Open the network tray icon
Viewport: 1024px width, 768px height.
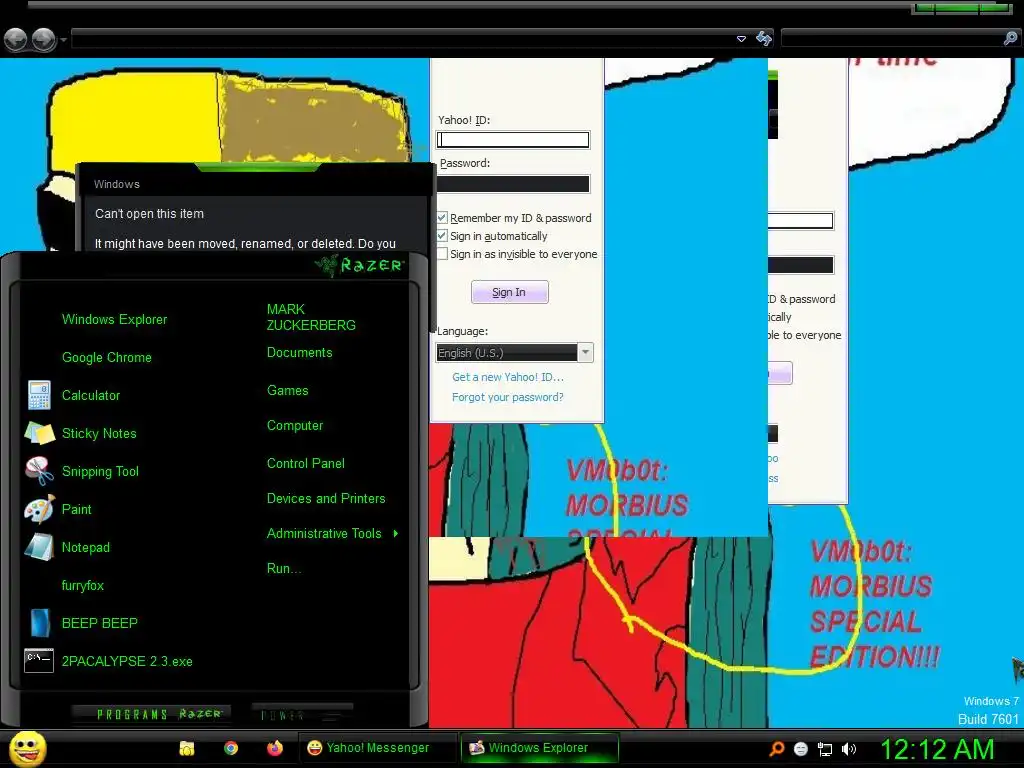[825, 749]
